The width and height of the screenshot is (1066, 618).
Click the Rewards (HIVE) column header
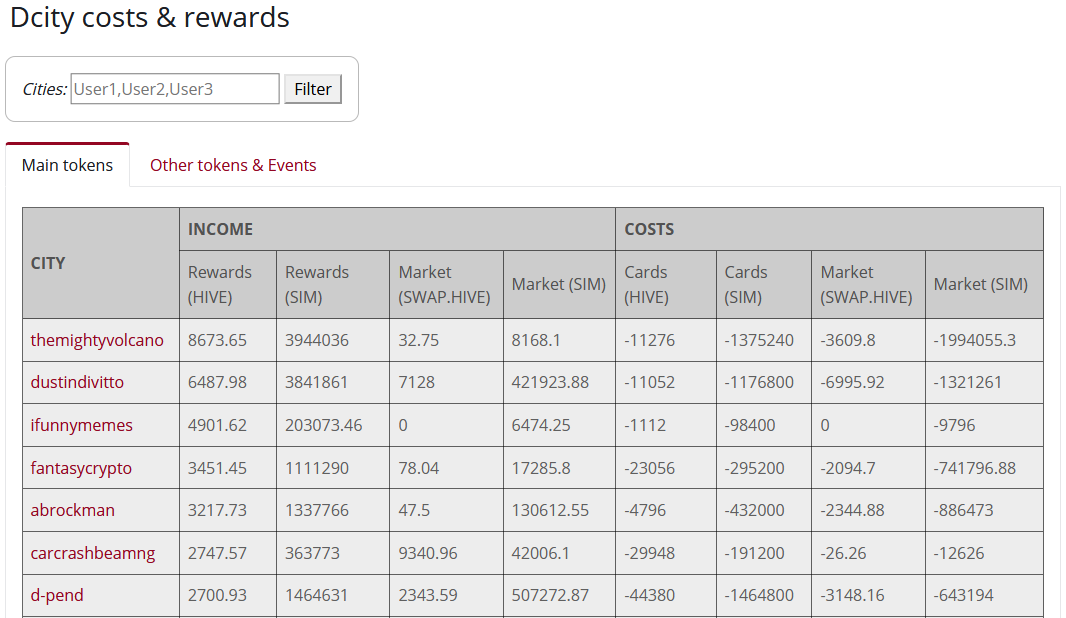(x=220, y=284)
